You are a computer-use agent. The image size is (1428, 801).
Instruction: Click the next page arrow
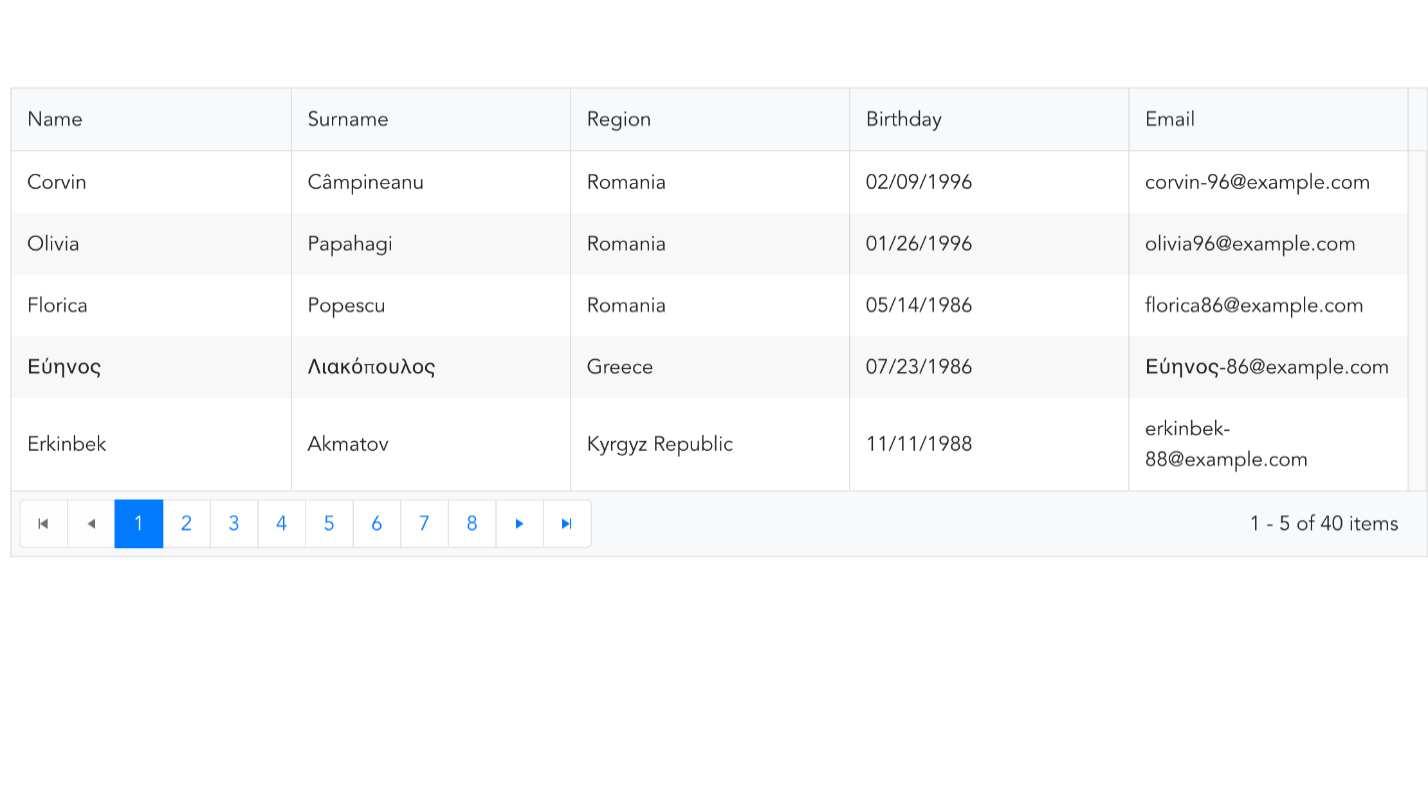[519, 523]
